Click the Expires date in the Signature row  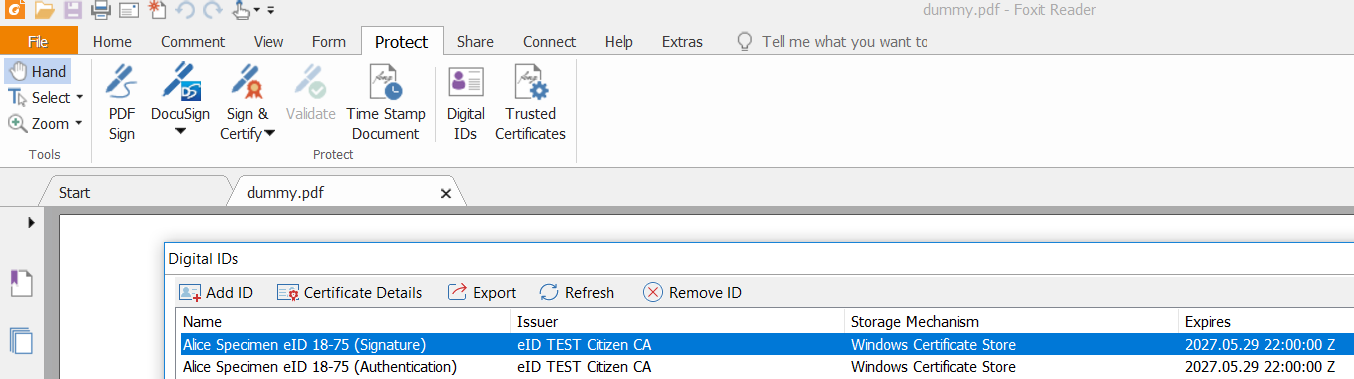coord(1259,344)
